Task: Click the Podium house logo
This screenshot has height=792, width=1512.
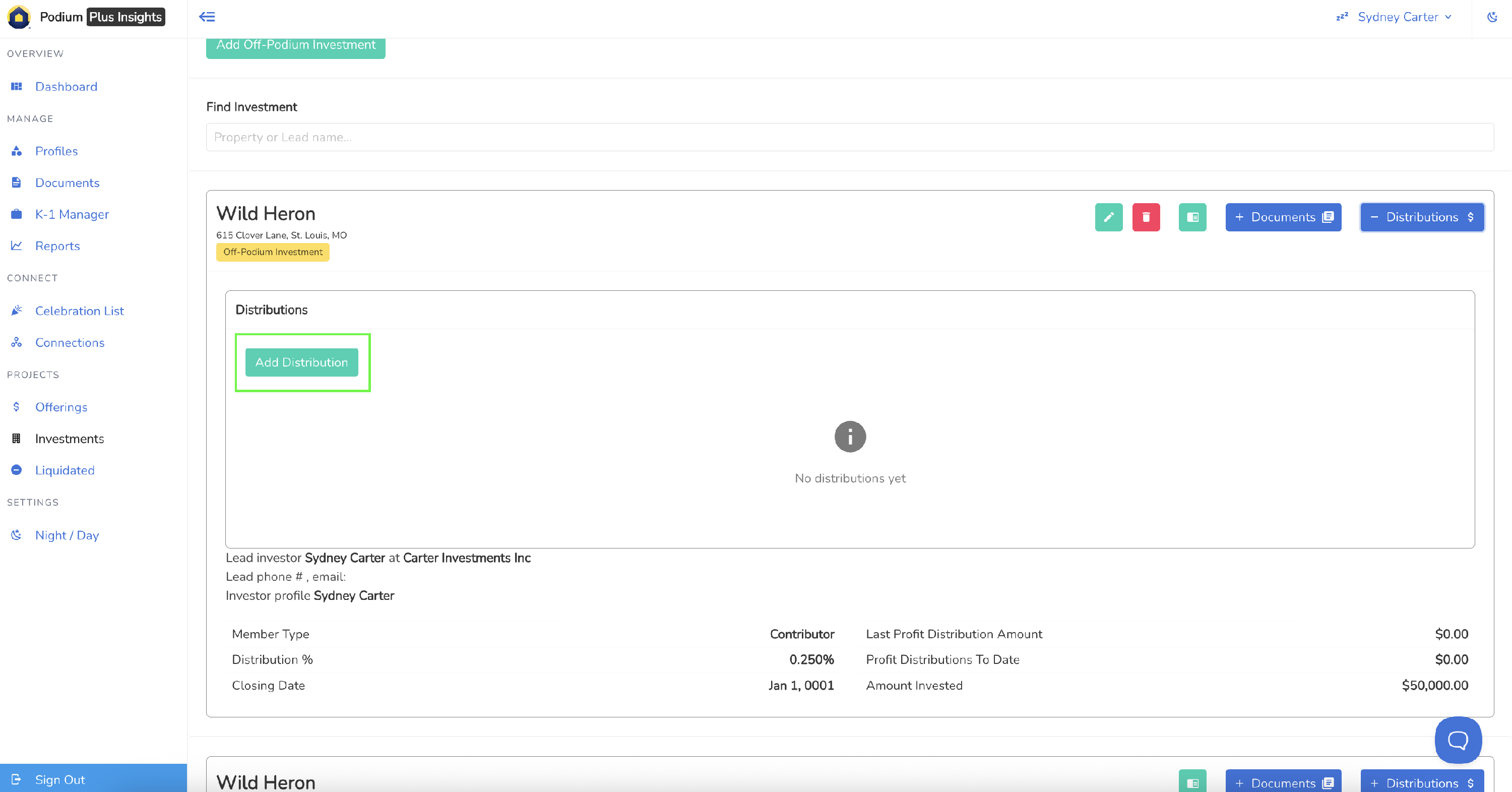Action: coord(19,17)
